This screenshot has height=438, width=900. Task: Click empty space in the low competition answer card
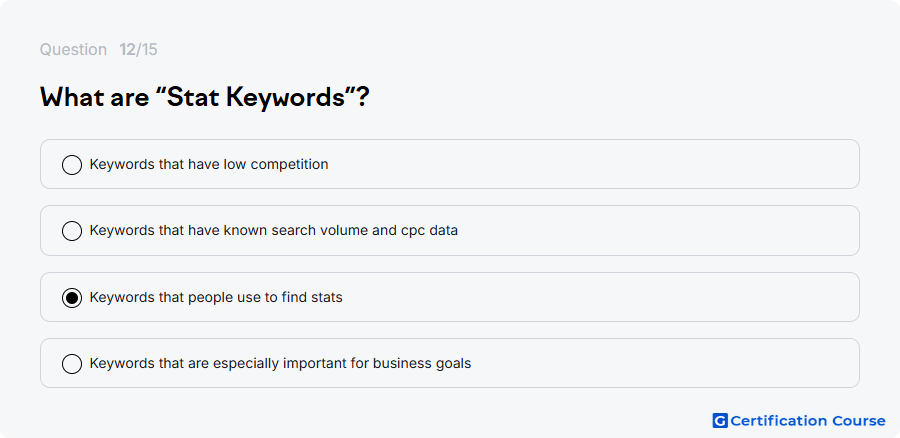(591, 164)
